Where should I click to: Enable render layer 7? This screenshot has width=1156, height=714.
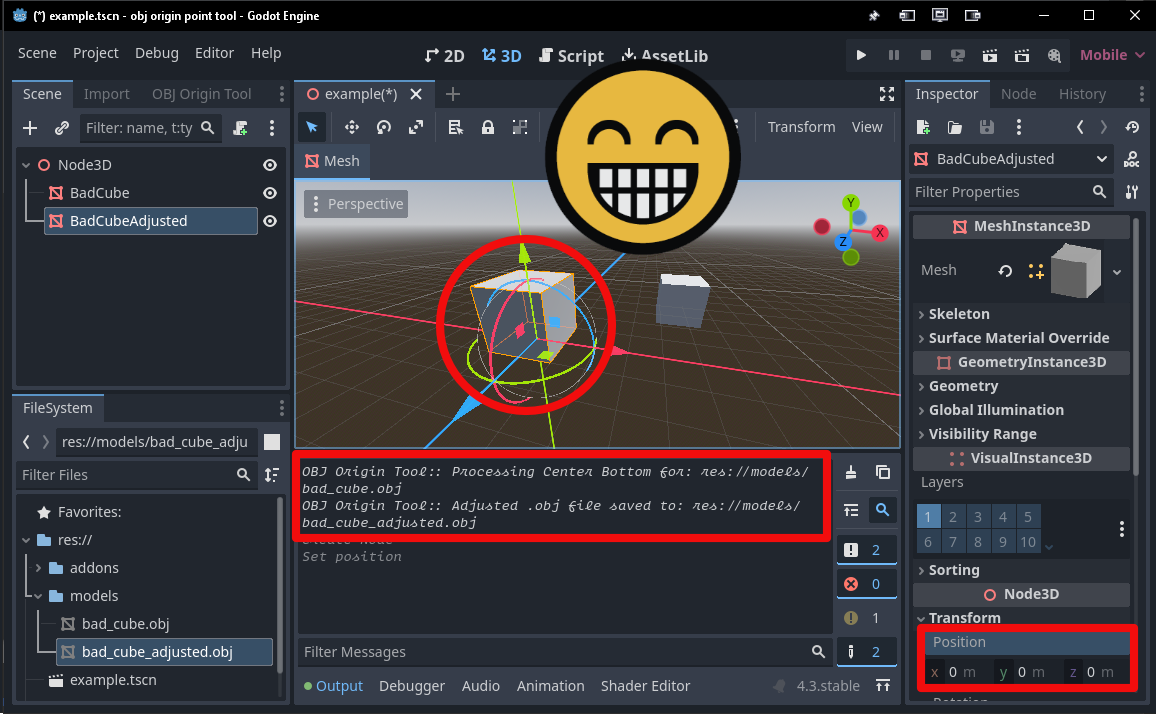(x=953, y=542)
